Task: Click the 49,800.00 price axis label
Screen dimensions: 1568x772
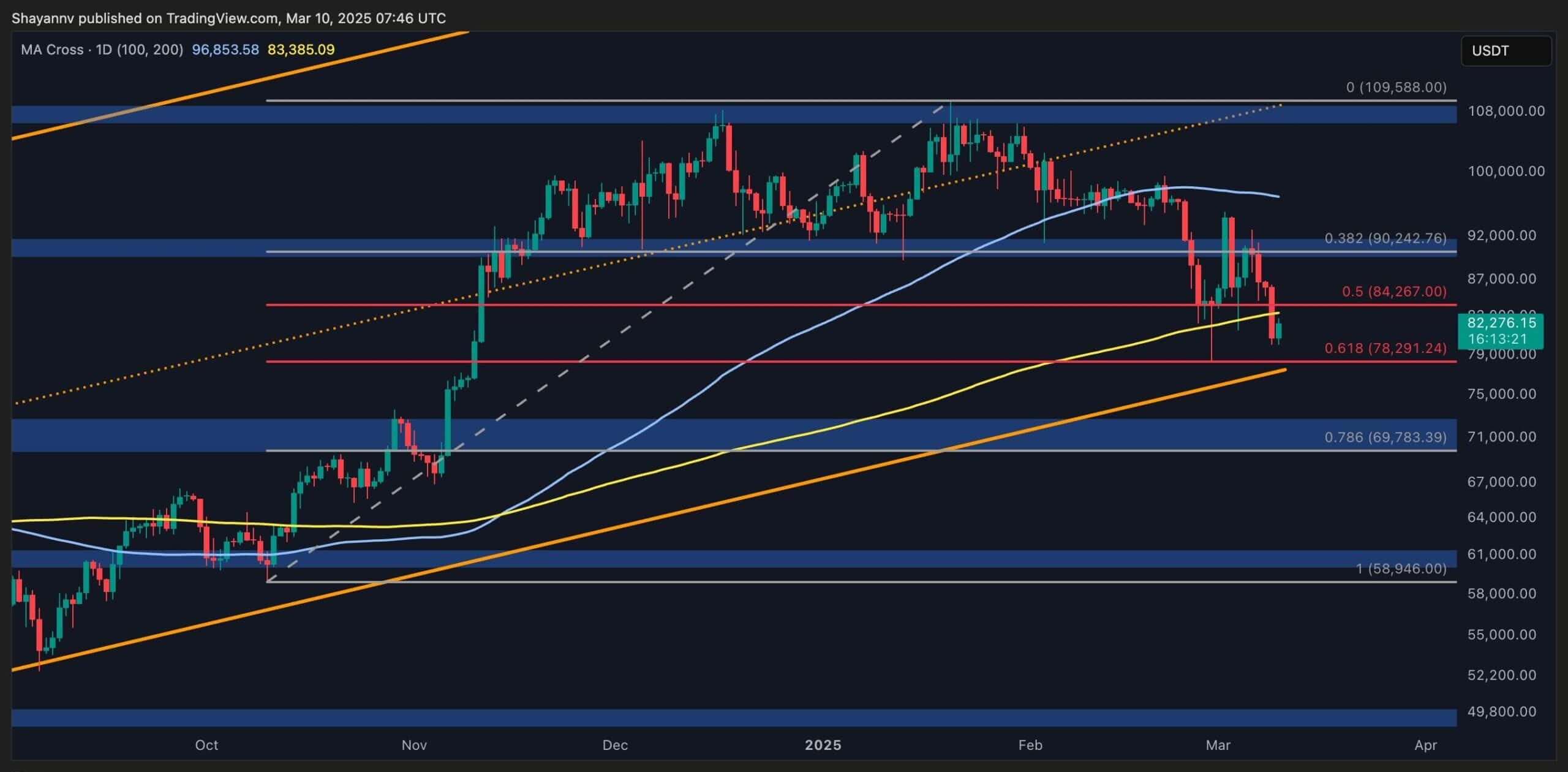Action: 1502,711
